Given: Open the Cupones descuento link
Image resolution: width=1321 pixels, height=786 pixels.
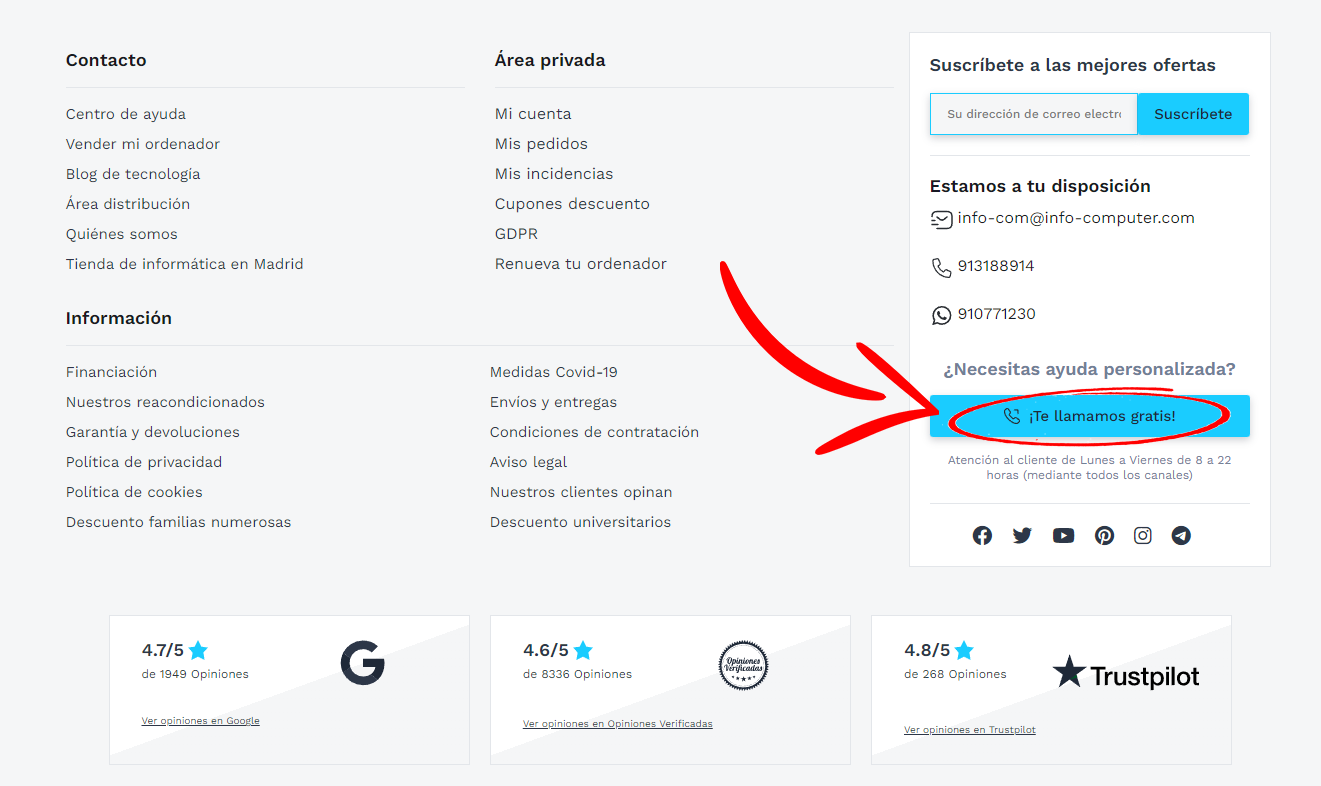Looking at the screenshot, I should pos(572,204).
